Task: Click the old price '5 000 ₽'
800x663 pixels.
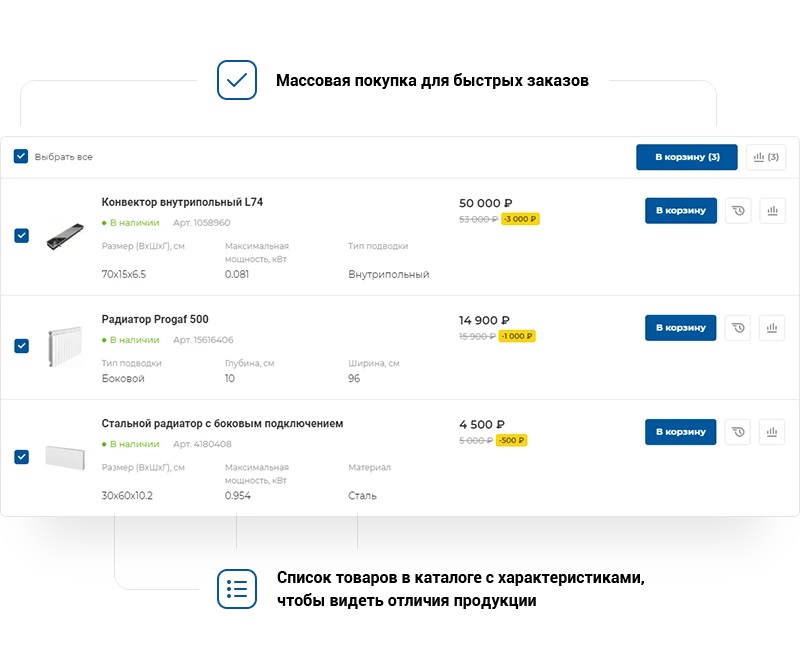Action: [476, 440]
